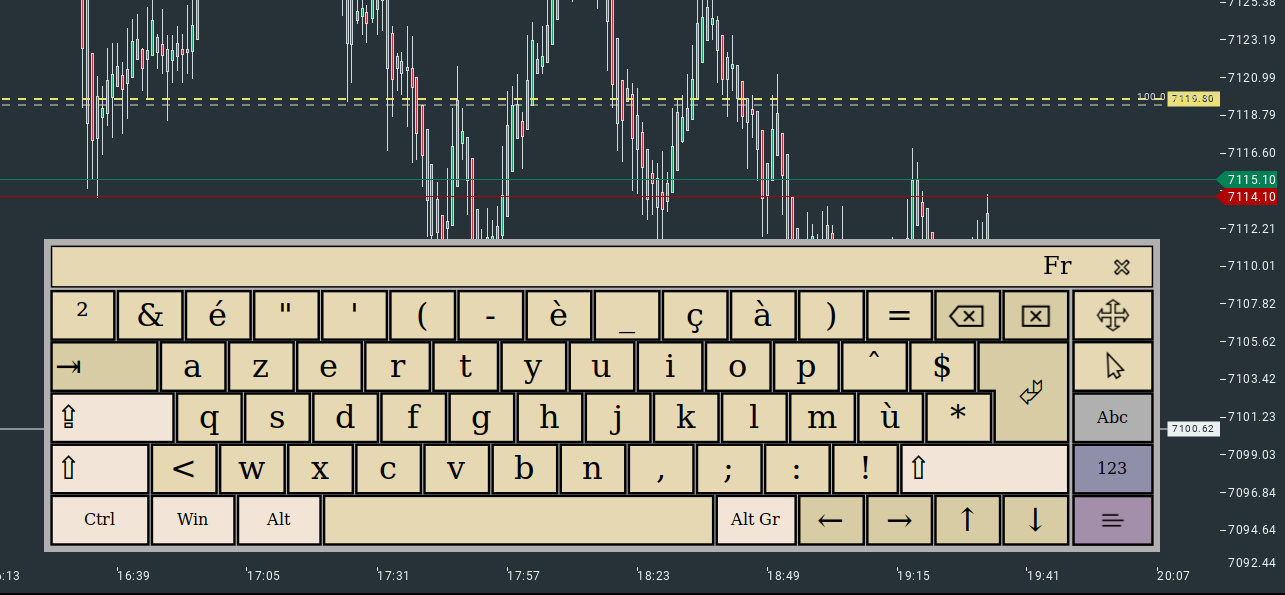Image resolution: width=1285 pixels, height=595 pixels.
Task: Click the mouse pointer icon key
Action: [x=1112, y=366]
